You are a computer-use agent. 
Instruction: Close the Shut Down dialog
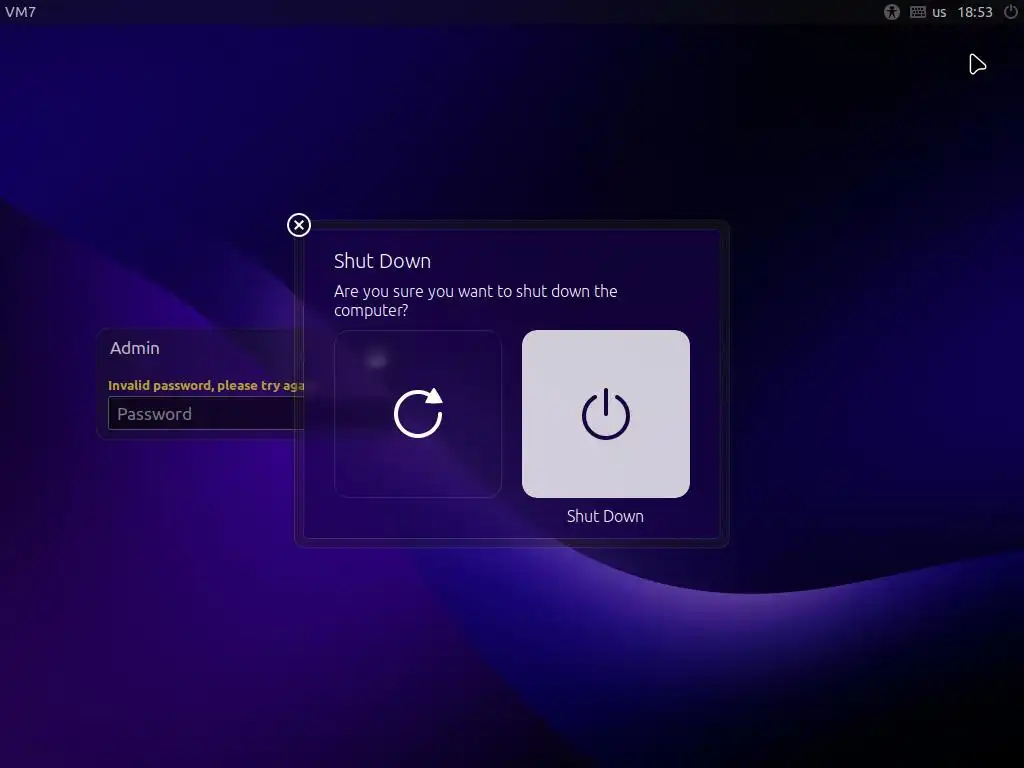pos(298,225)
